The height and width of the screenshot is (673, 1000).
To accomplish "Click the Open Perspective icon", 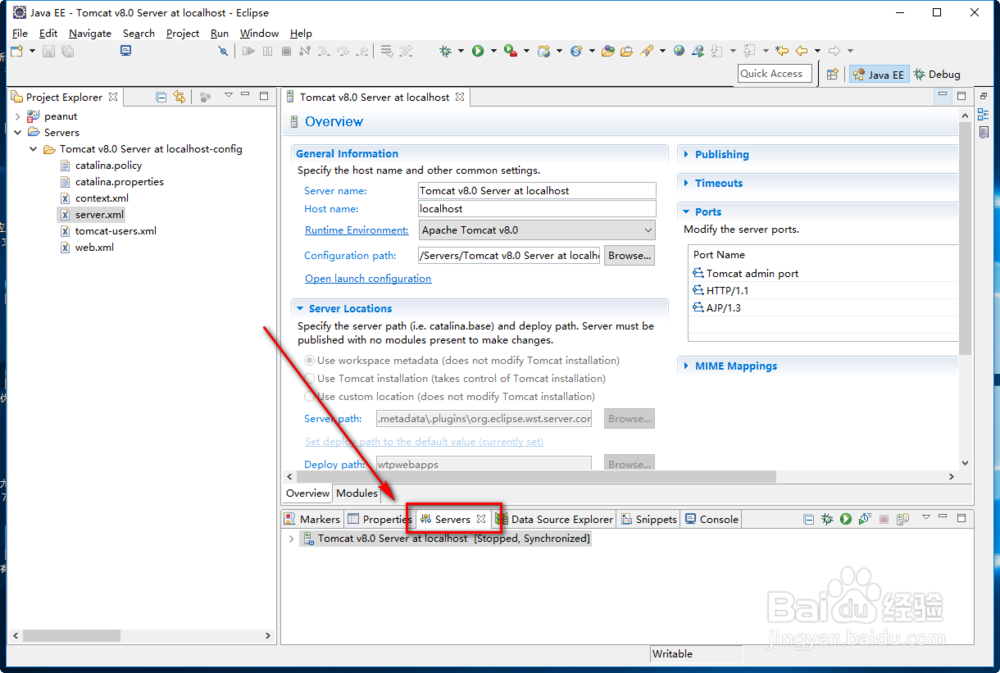I will (832, 74).
